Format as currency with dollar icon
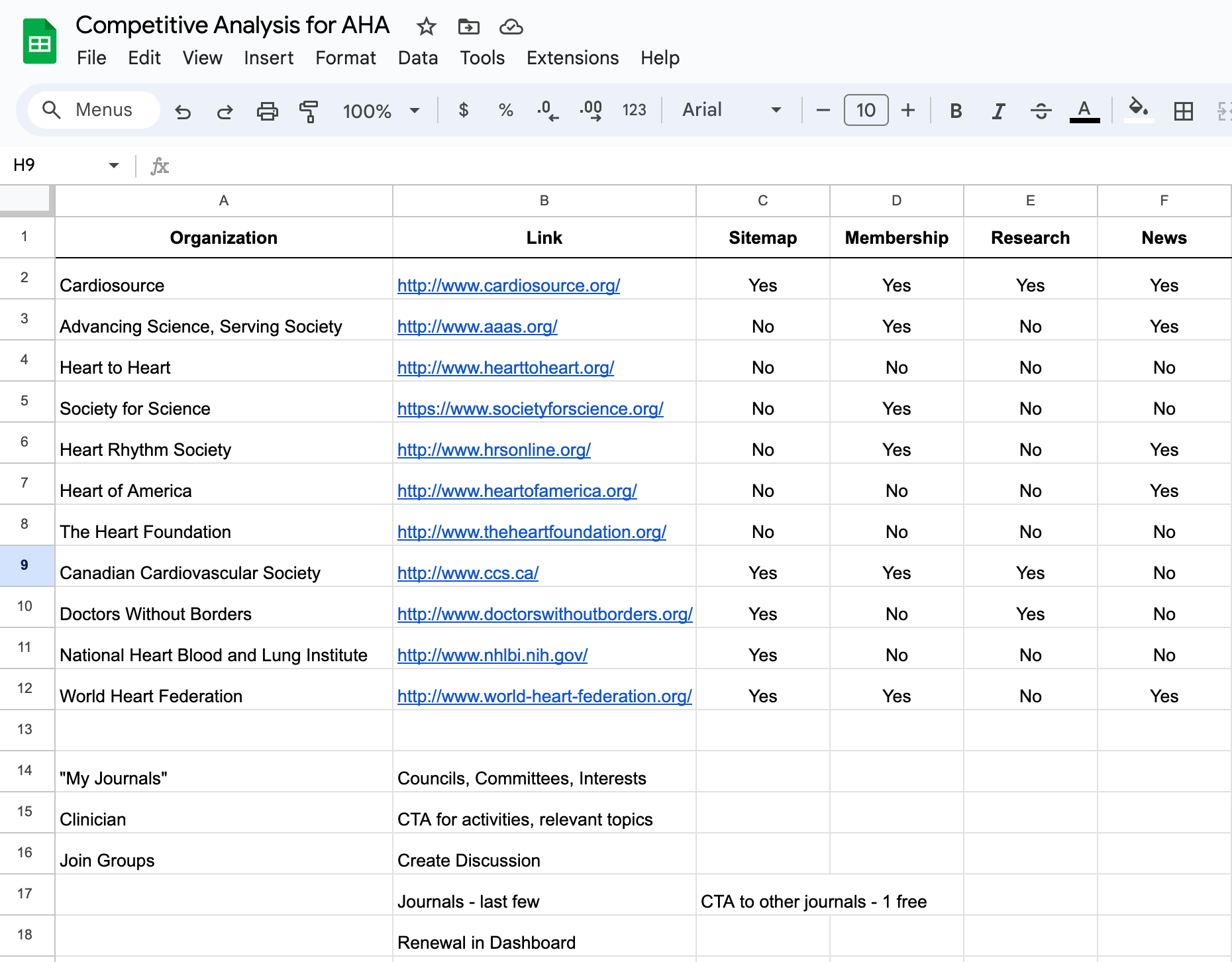Screen dimensions: 1232x962 (464, 110)
